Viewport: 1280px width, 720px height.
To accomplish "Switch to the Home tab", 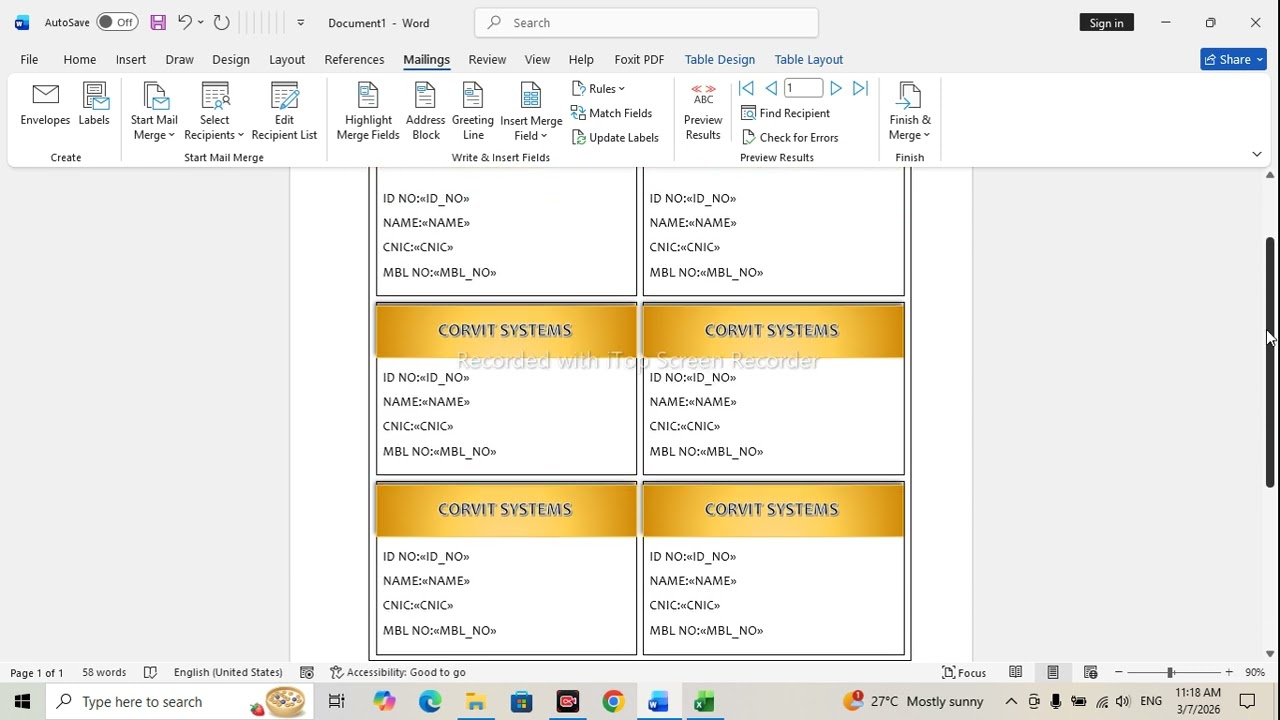I will point(80,59).
